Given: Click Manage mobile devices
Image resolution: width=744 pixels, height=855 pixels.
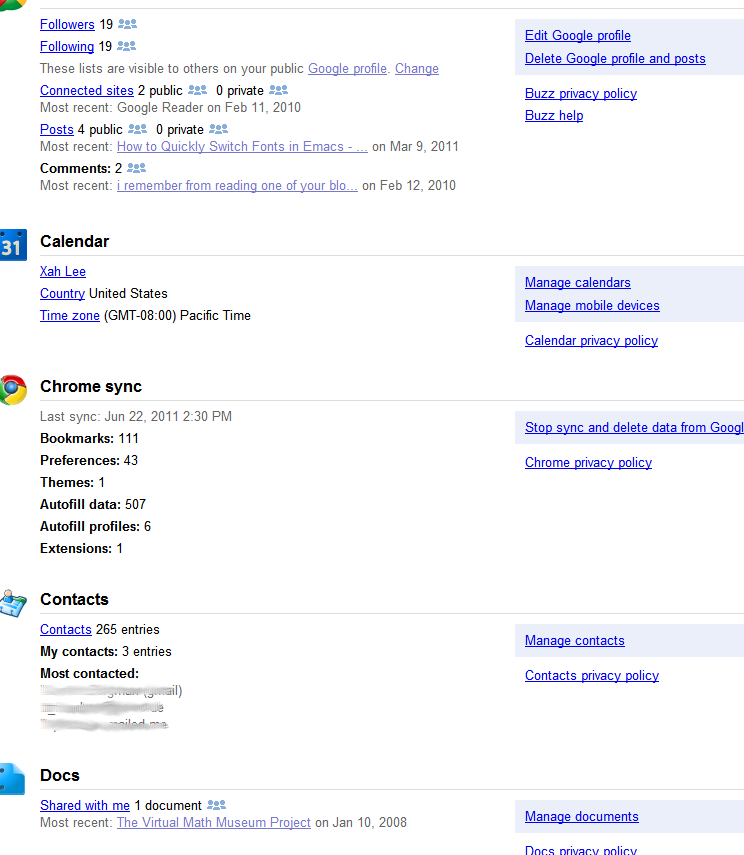Looking at the screenshot, I should (592, 305).
